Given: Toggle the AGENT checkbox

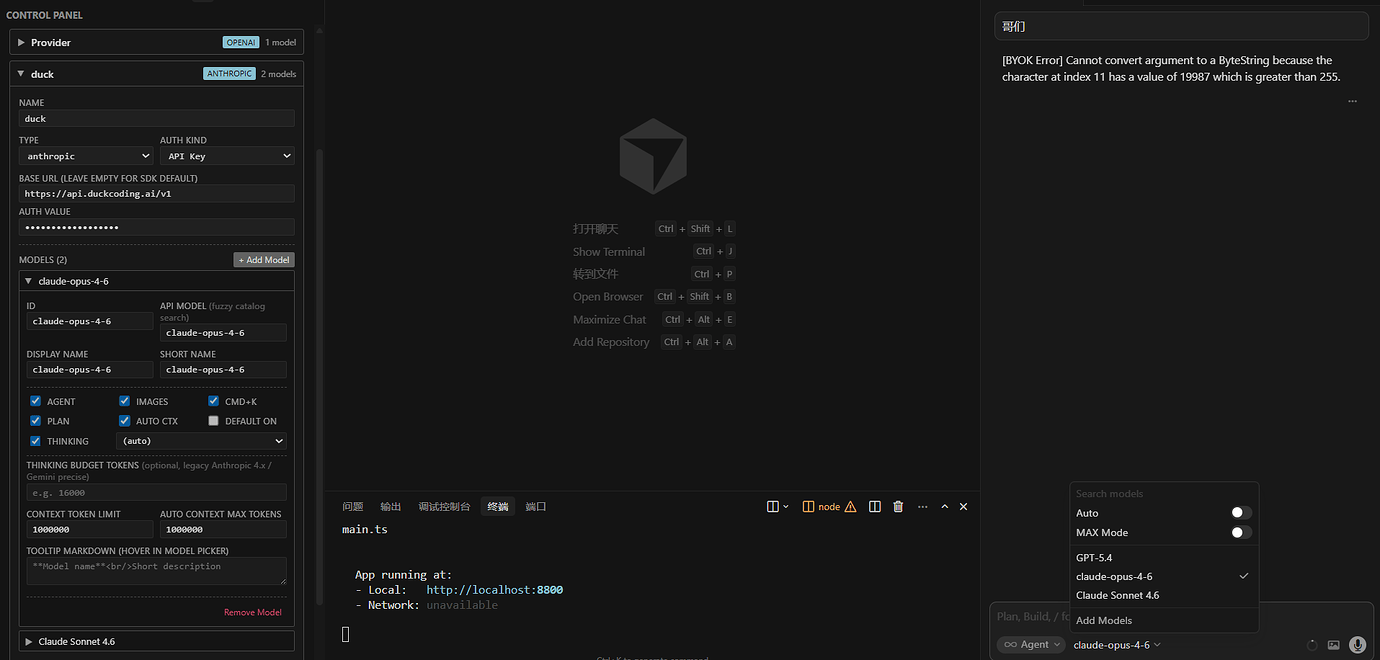Looking at the screenshot, I should point(36,401).
